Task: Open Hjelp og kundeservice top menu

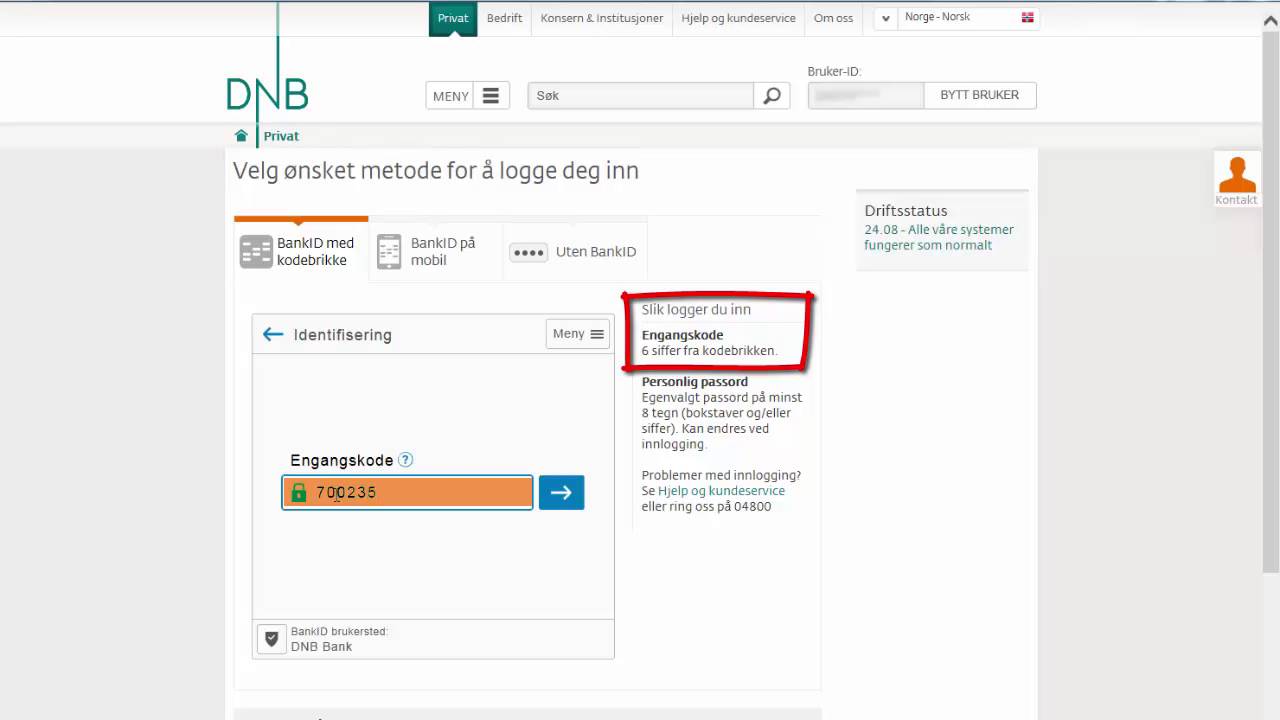Action: (x=739, y=18)
